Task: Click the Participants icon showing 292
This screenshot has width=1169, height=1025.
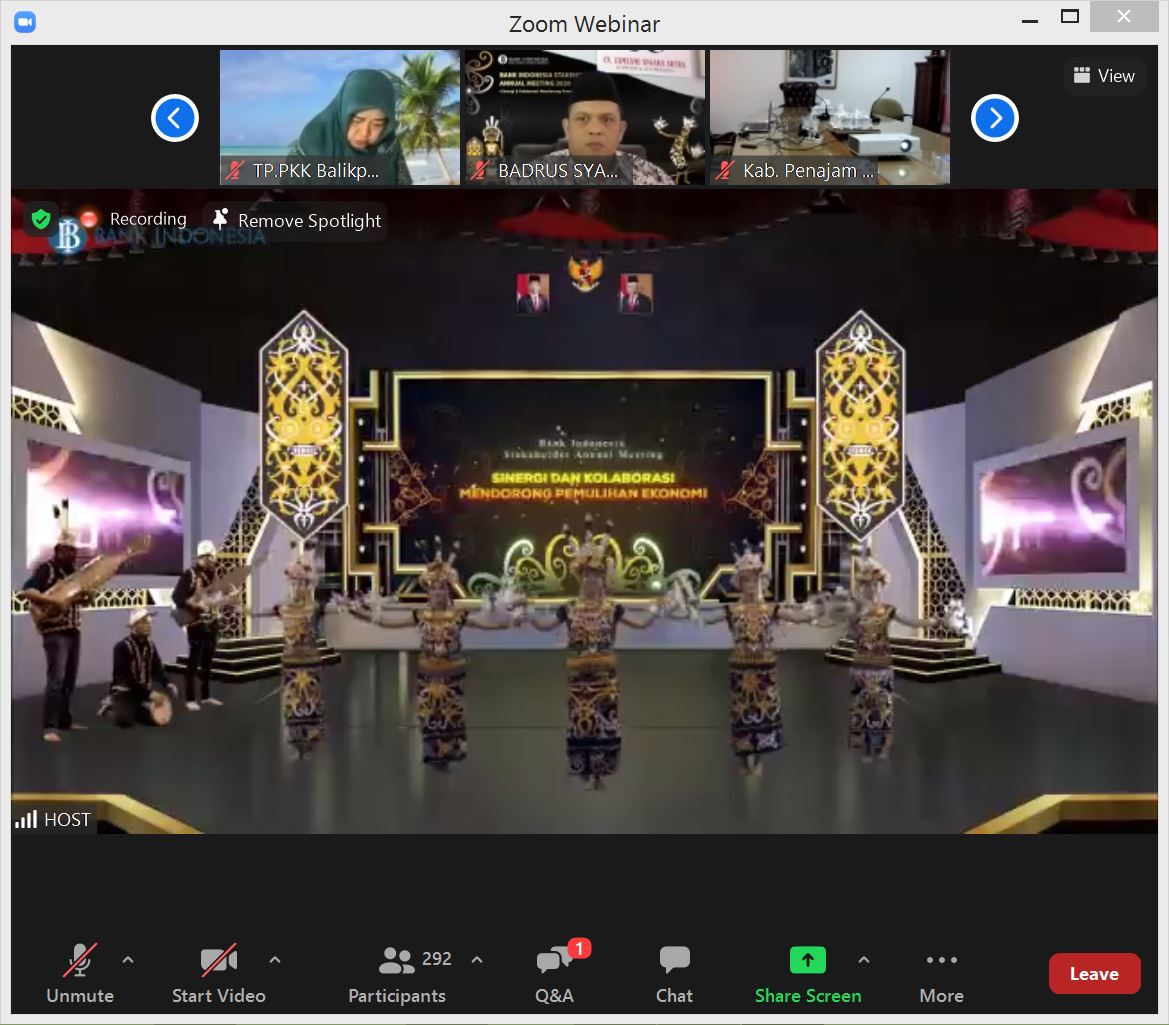Action: [397, 961]
